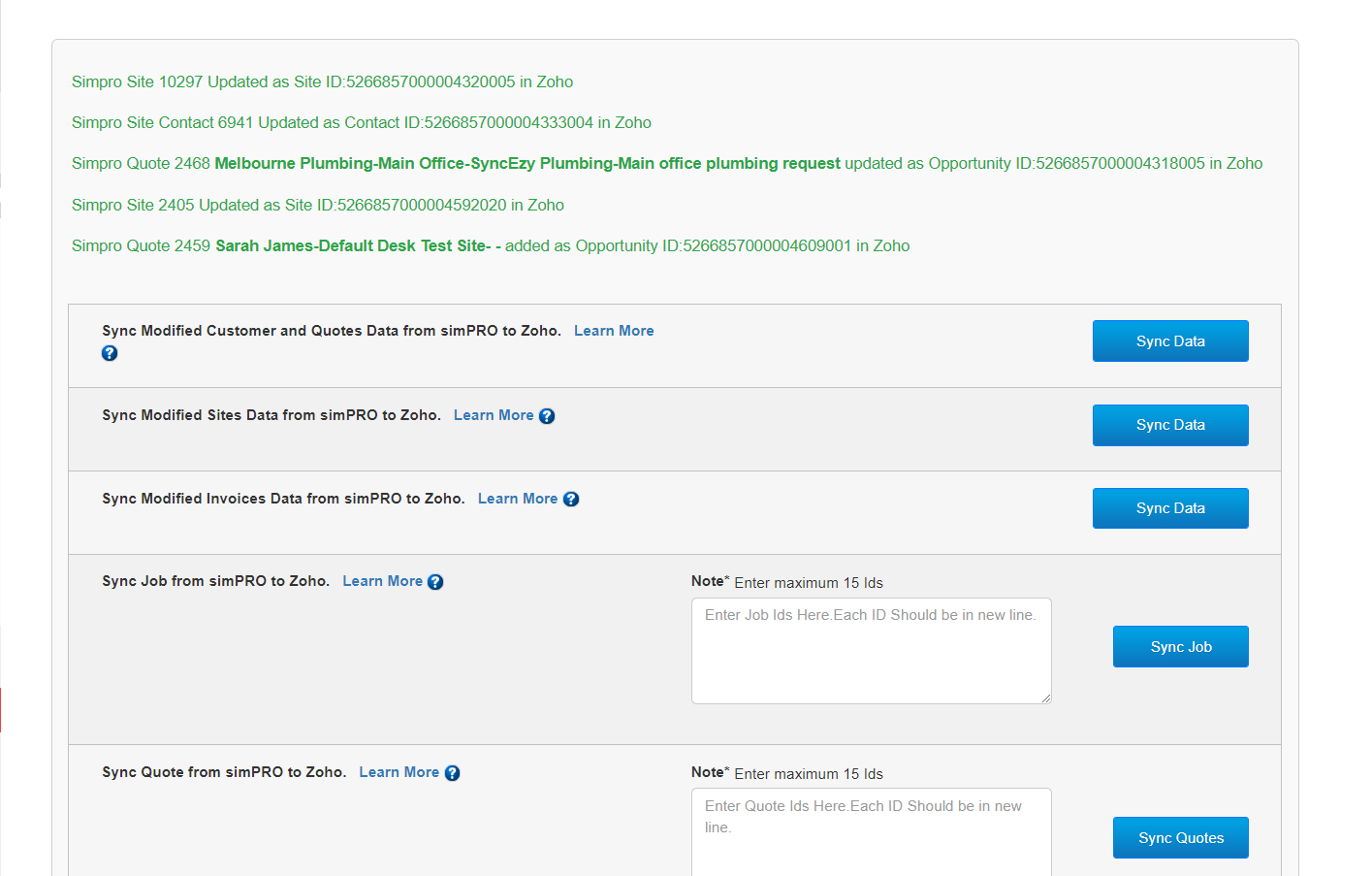This screenshot has width=1372, height=876.
Task: Open Learn More for Sync Quote
Action: click(x=399, y=772)
